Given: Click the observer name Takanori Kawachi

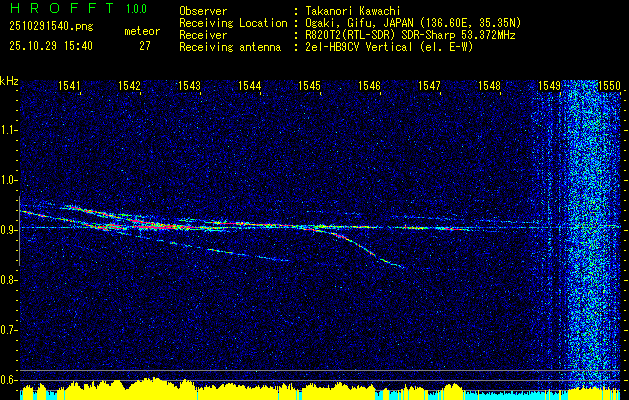Looking at the screenshot, I should (x=353, y=11).
